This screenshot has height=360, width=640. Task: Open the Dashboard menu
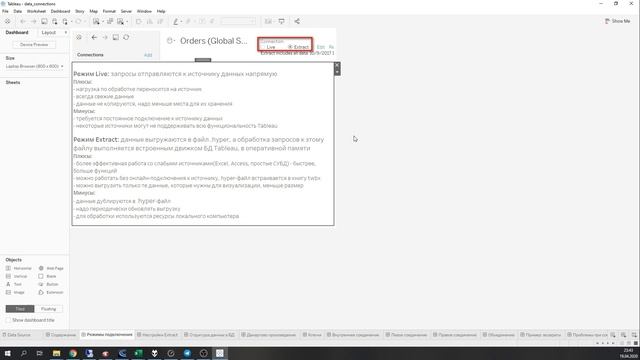click(60, 11)
